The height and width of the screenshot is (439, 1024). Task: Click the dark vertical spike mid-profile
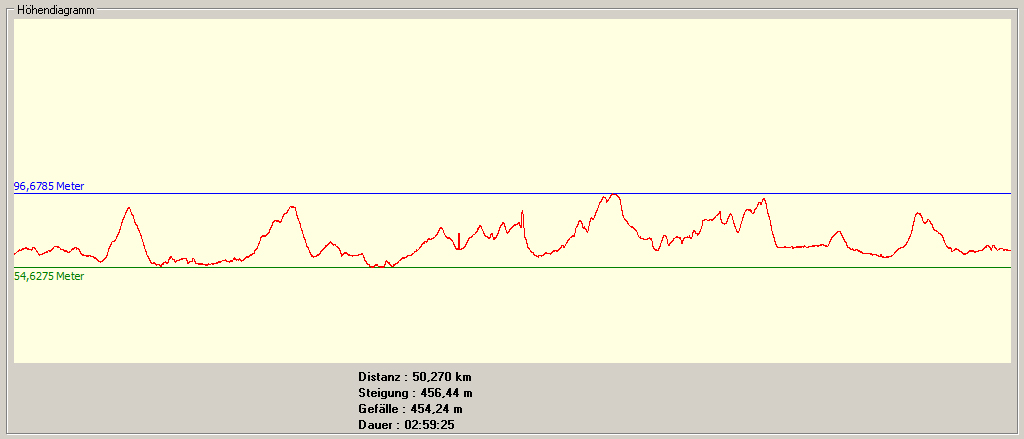coord(523,219)
